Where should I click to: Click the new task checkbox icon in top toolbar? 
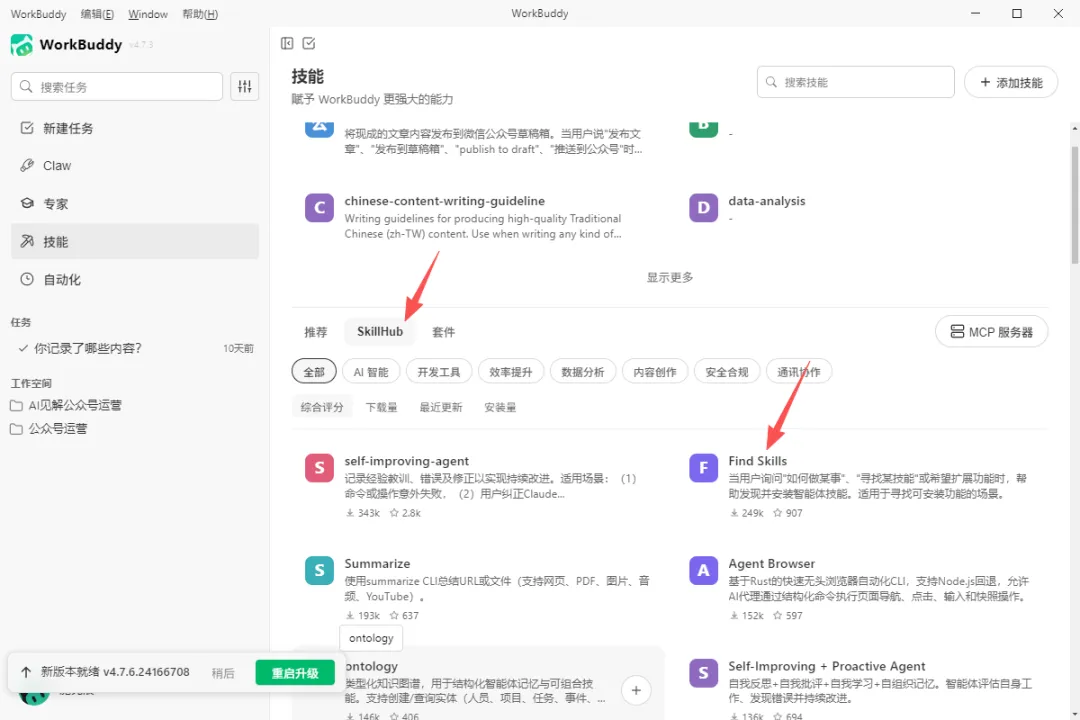tap(309, 43)
